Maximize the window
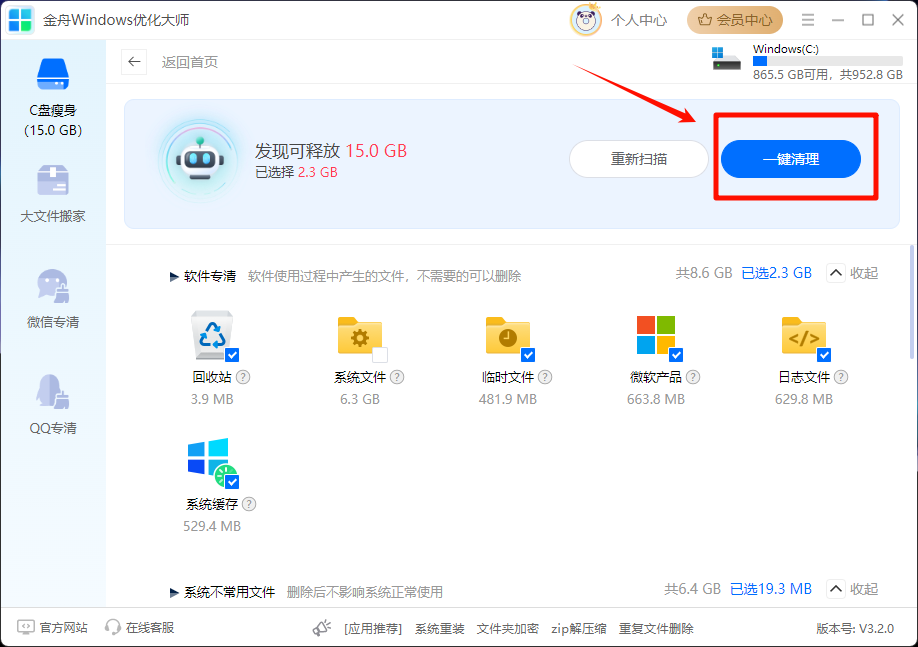Viewport: 918px width, 647px height. pyautogui.click(x=868, y=20)
